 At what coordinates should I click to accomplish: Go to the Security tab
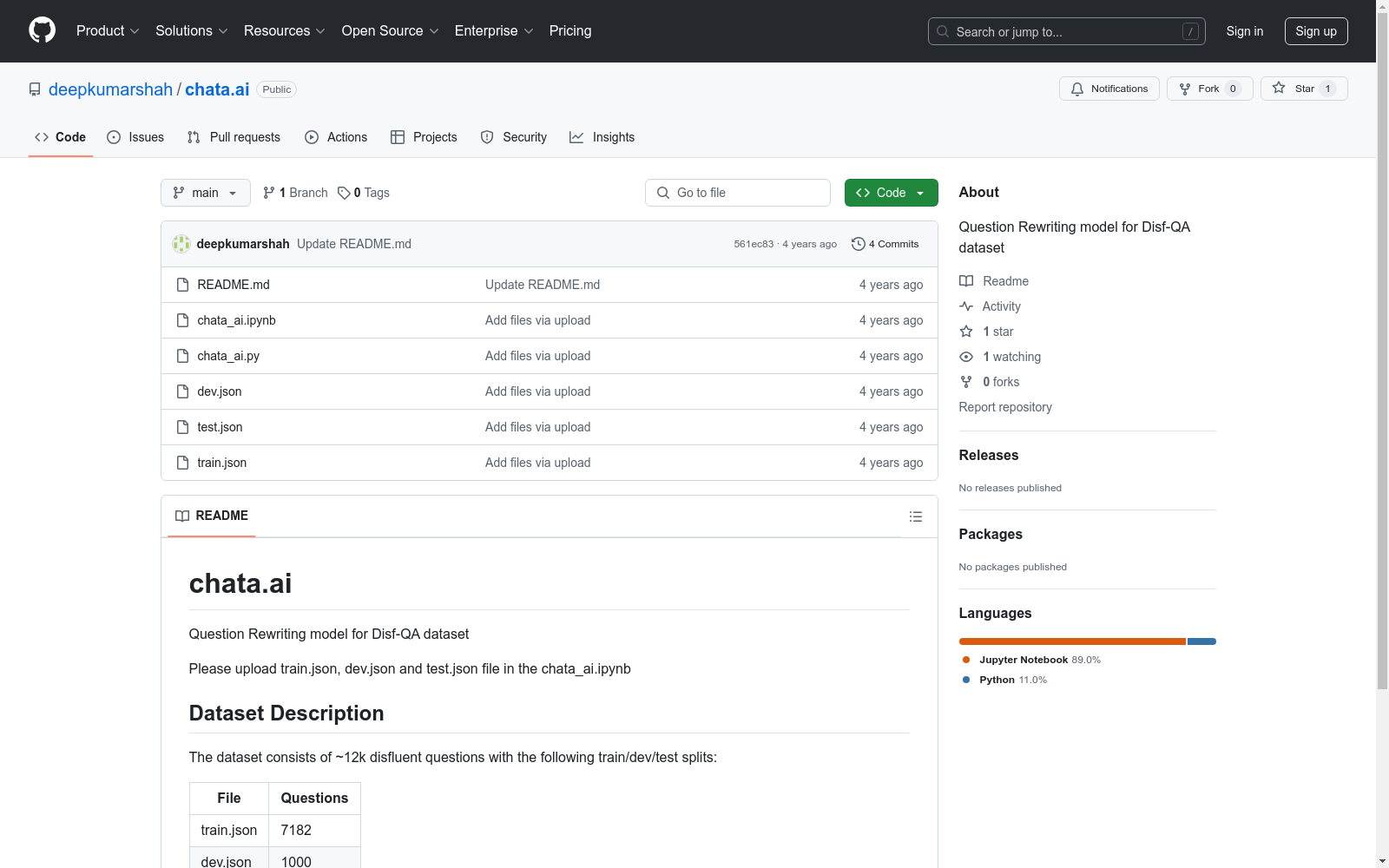click(x=514, y=137)
